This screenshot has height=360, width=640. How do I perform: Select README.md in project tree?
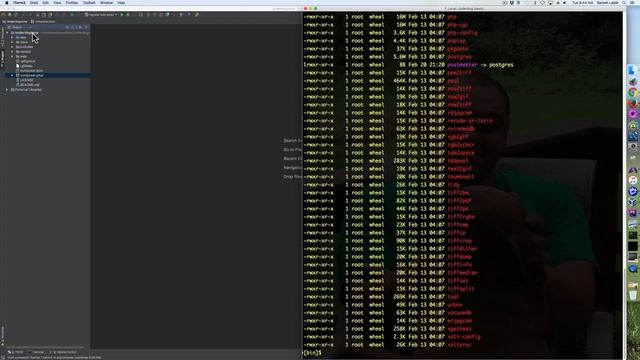pyautogui.click(x=29, y=85)
